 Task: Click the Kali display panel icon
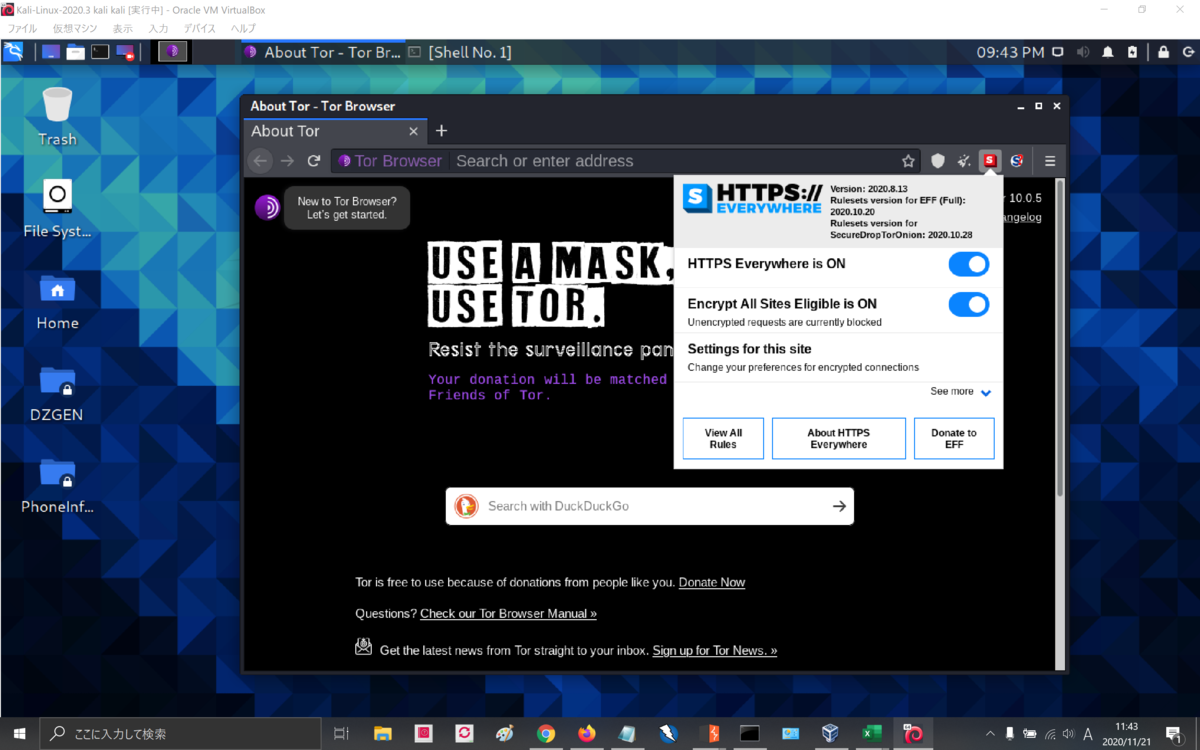(x=1058, y=52)
